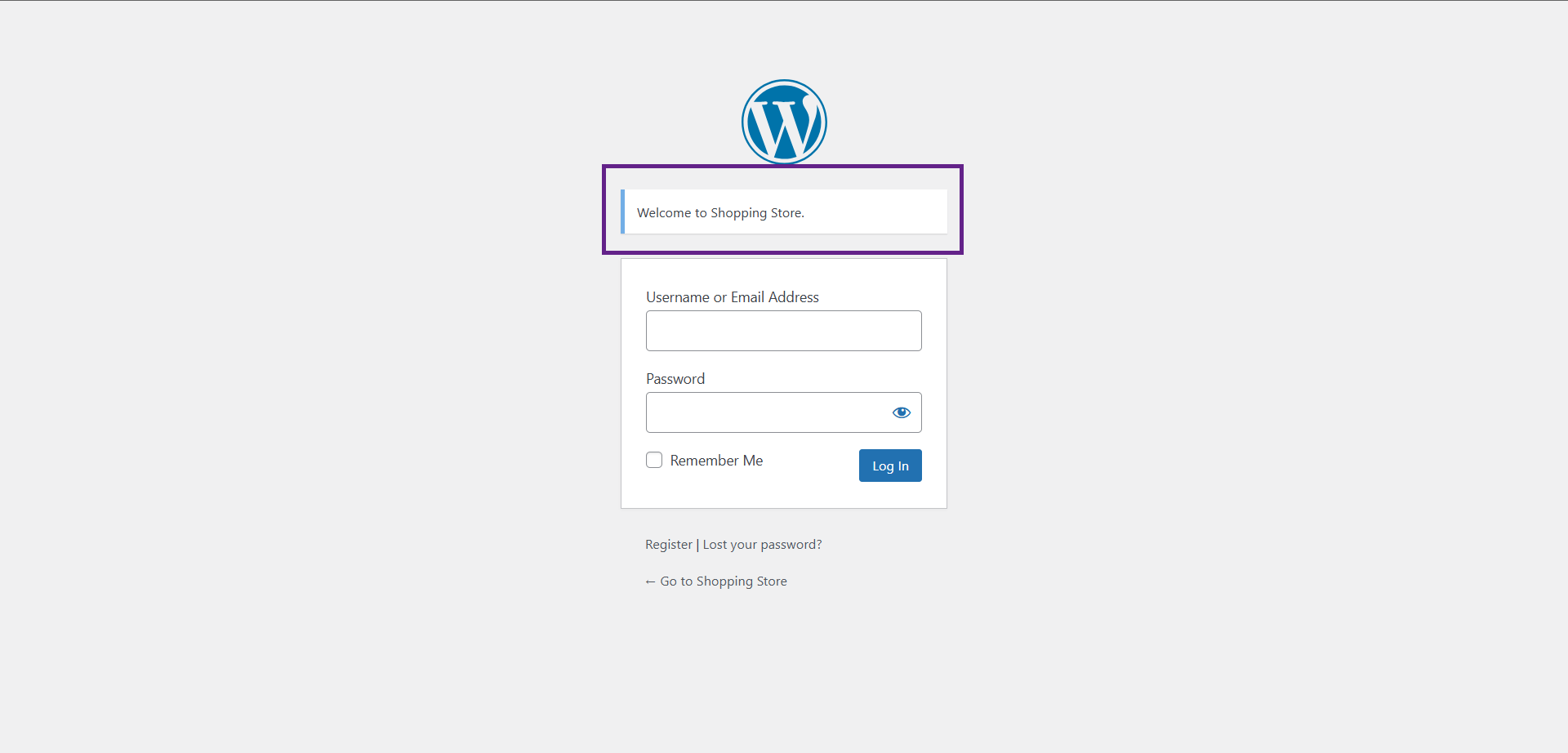Click the Password label text
1568x753 pixels.
pyautogui.click(x=675, y=379)
